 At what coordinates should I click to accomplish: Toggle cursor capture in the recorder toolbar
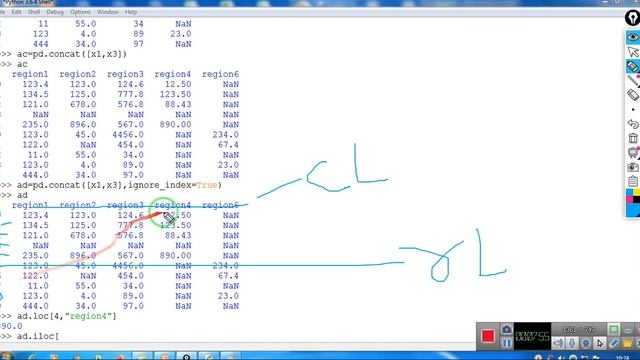[x=600, y=343]
